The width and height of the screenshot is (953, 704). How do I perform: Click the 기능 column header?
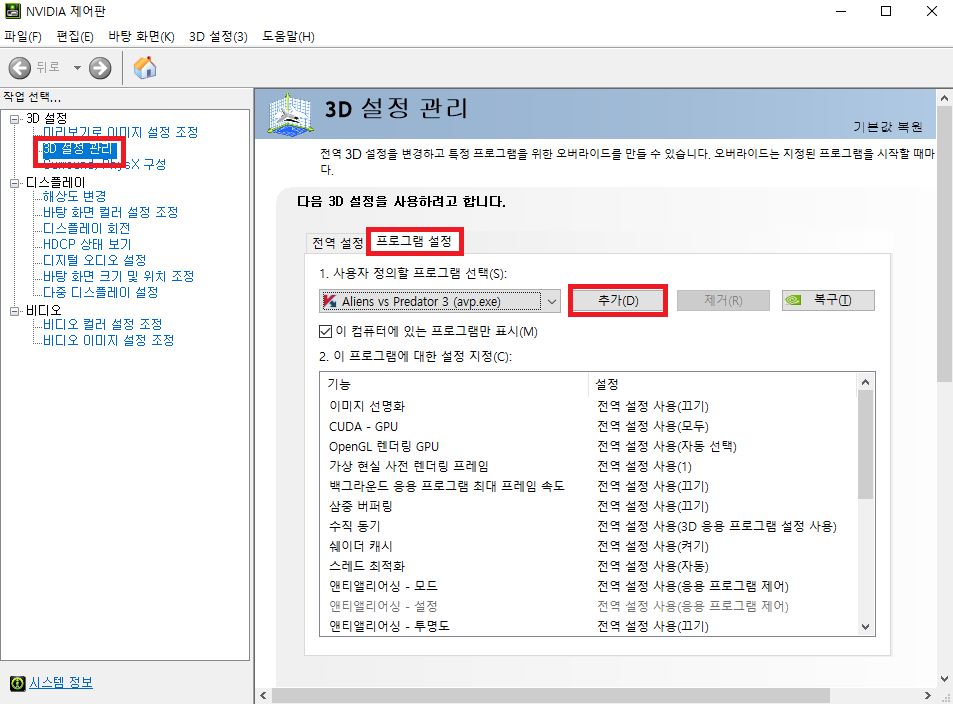point(454,384)
